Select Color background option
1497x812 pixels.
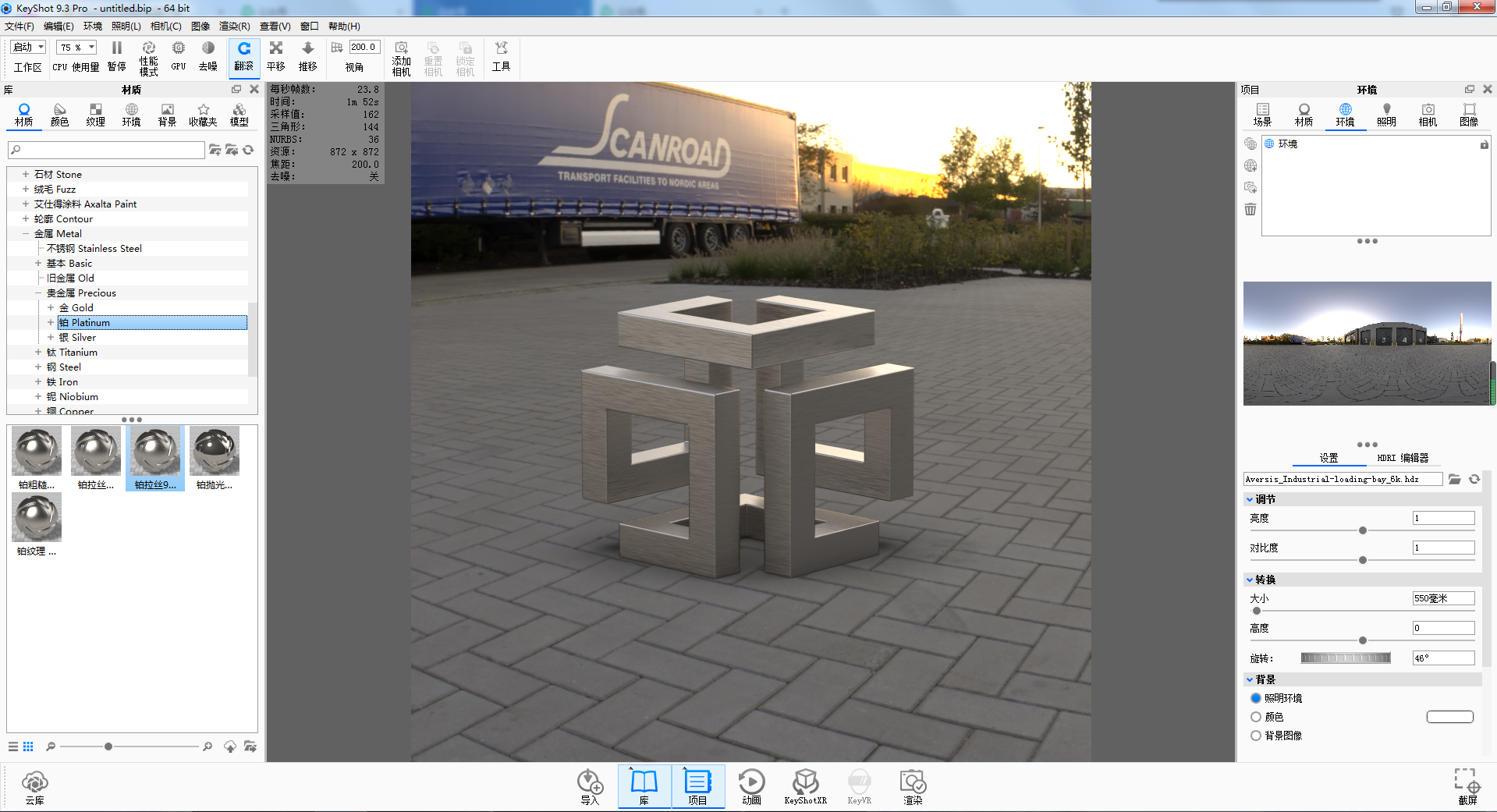coord(1256,717)
